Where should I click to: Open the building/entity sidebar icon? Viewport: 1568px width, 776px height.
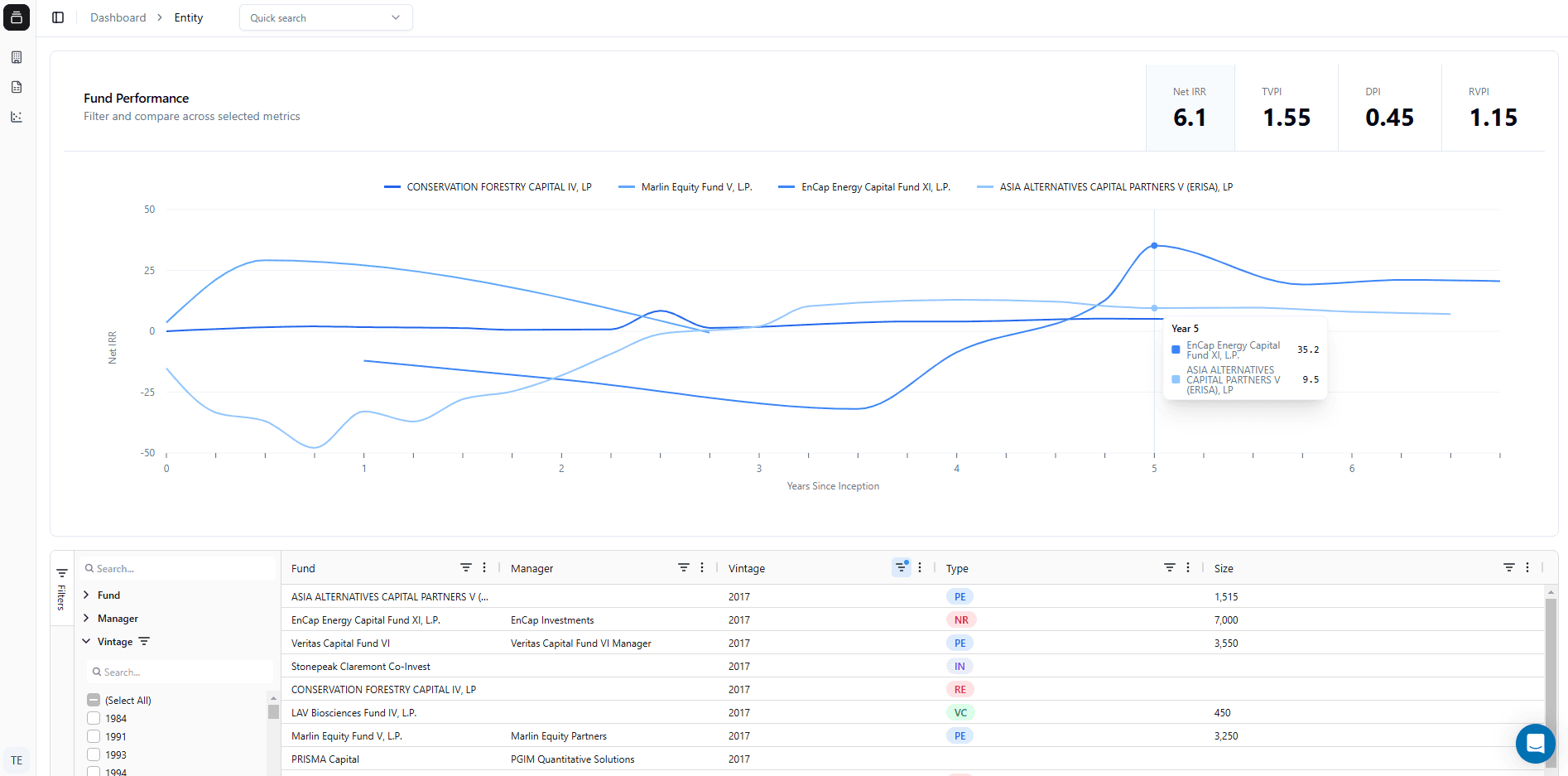[x=17, y=57]
